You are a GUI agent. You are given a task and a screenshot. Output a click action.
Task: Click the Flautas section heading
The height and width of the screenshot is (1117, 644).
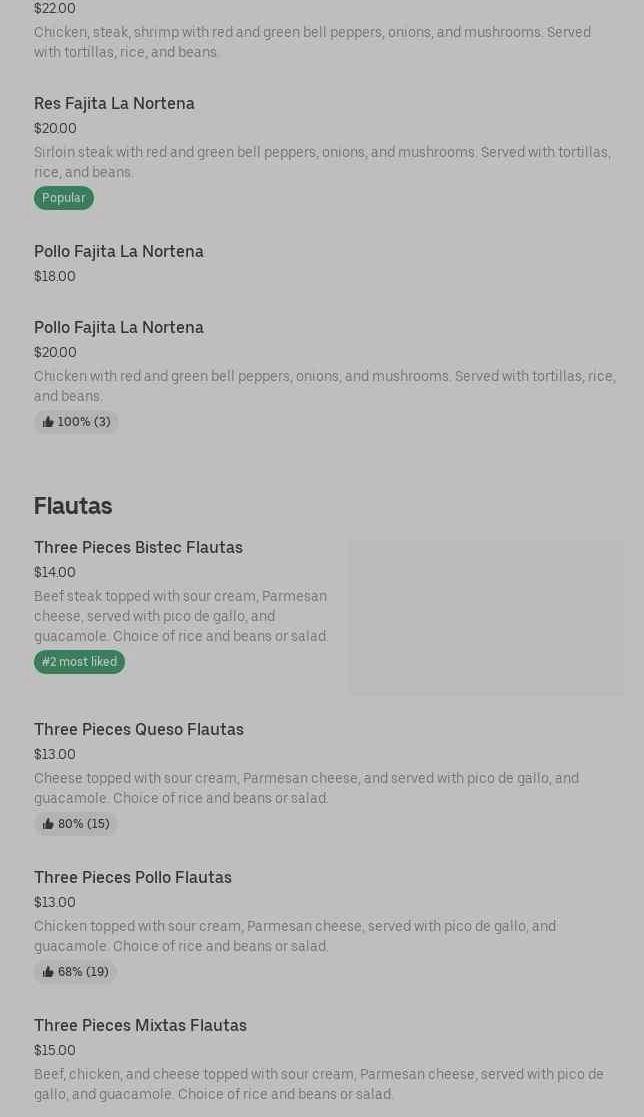tap(73, 505)
